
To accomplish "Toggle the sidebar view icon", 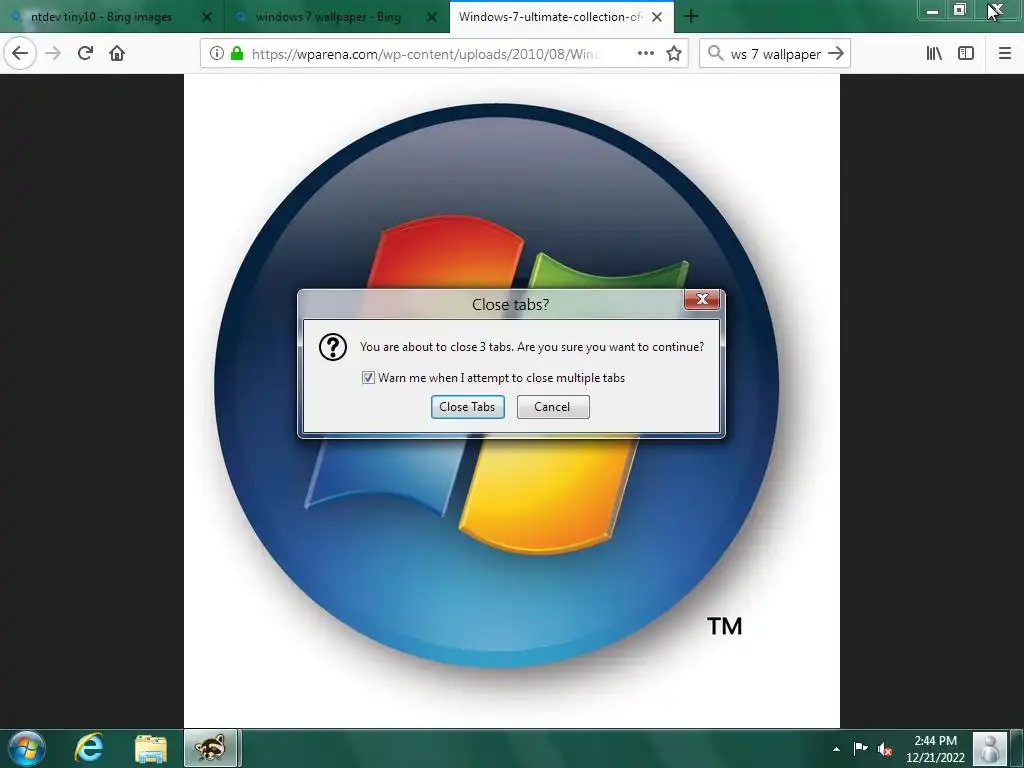I will pos(966,54).
